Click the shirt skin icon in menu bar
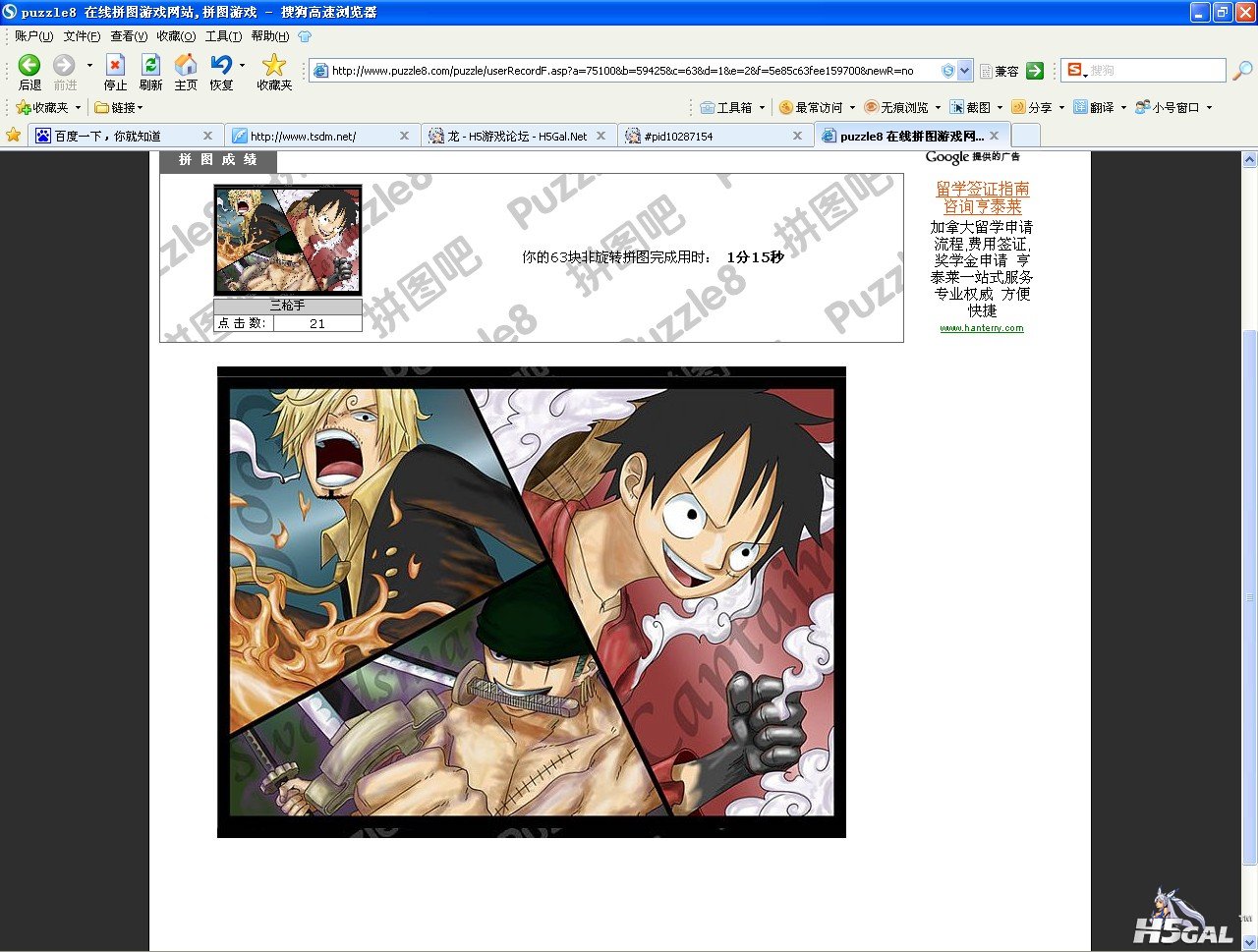This screenshot has height=952, width=1258. (305, 36)
